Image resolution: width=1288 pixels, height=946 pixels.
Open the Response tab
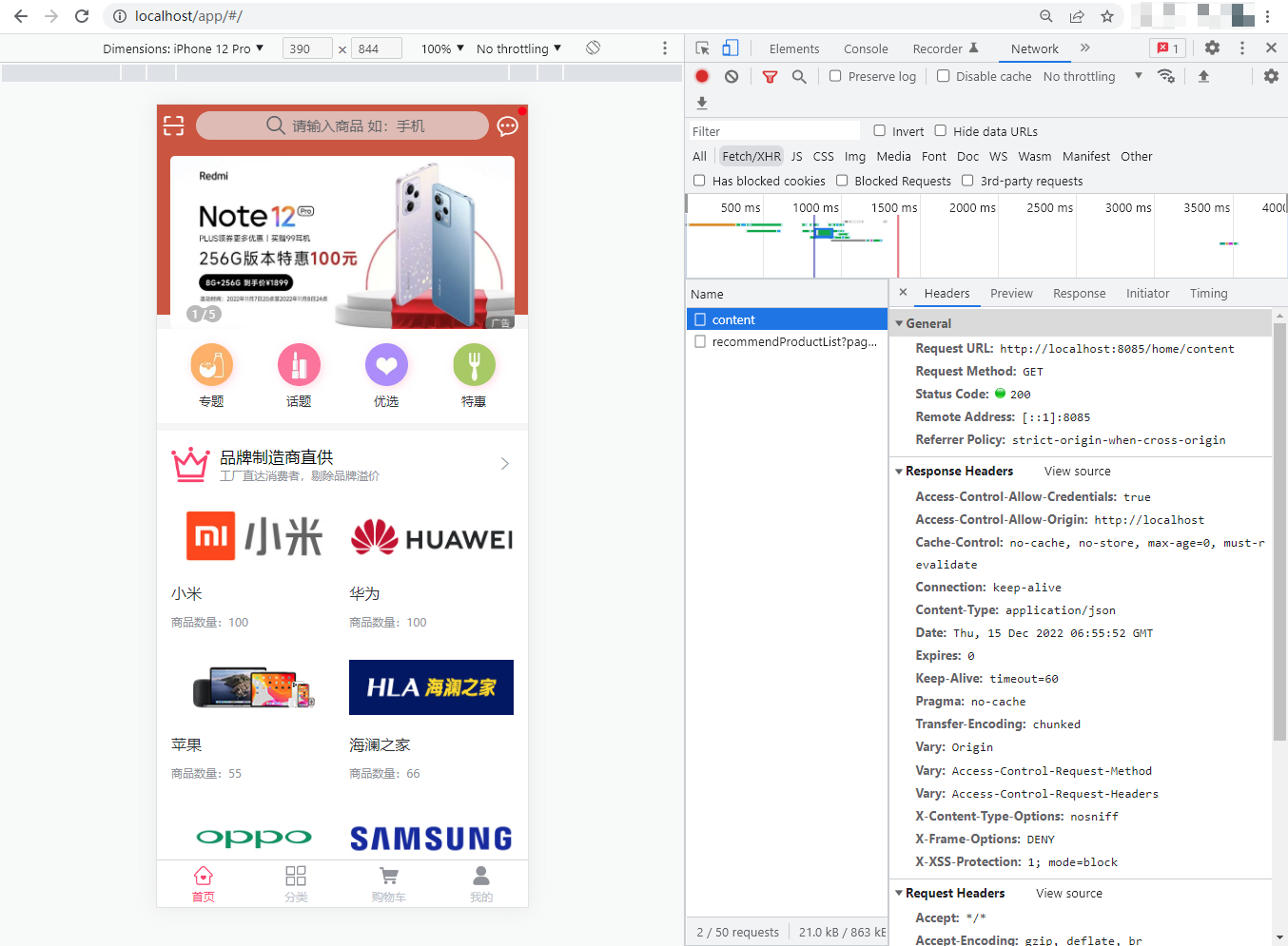[x=1079, y=293]
